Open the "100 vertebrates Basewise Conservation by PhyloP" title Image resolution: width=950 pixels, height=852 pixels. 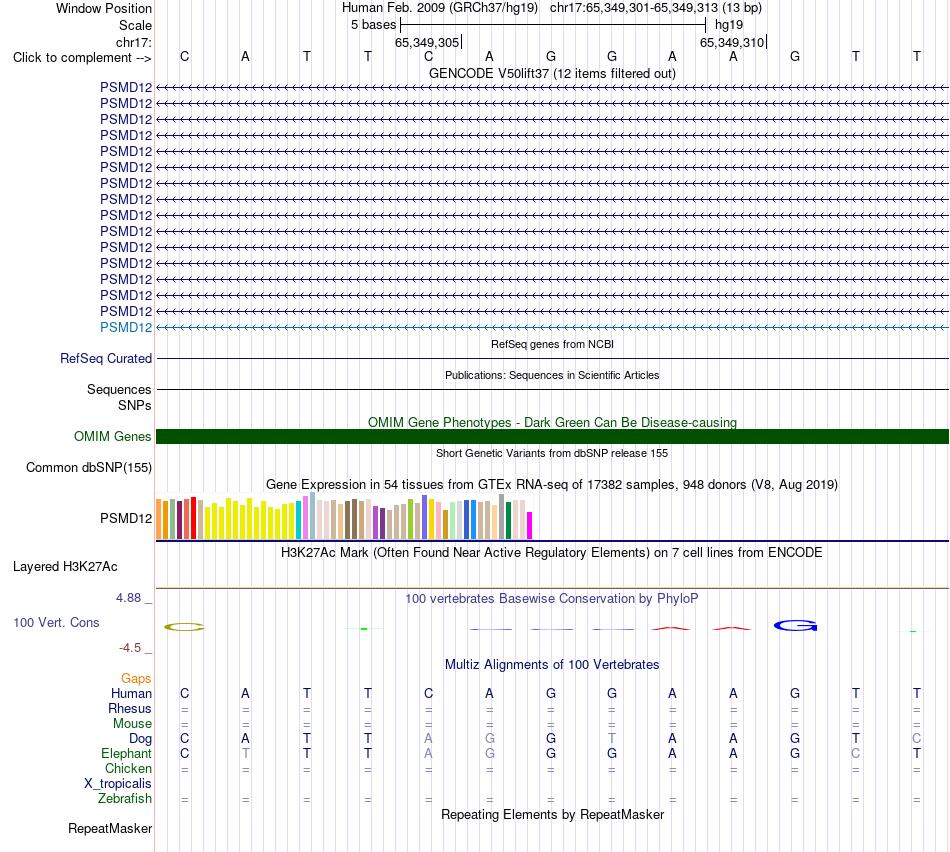pos(552,599)
